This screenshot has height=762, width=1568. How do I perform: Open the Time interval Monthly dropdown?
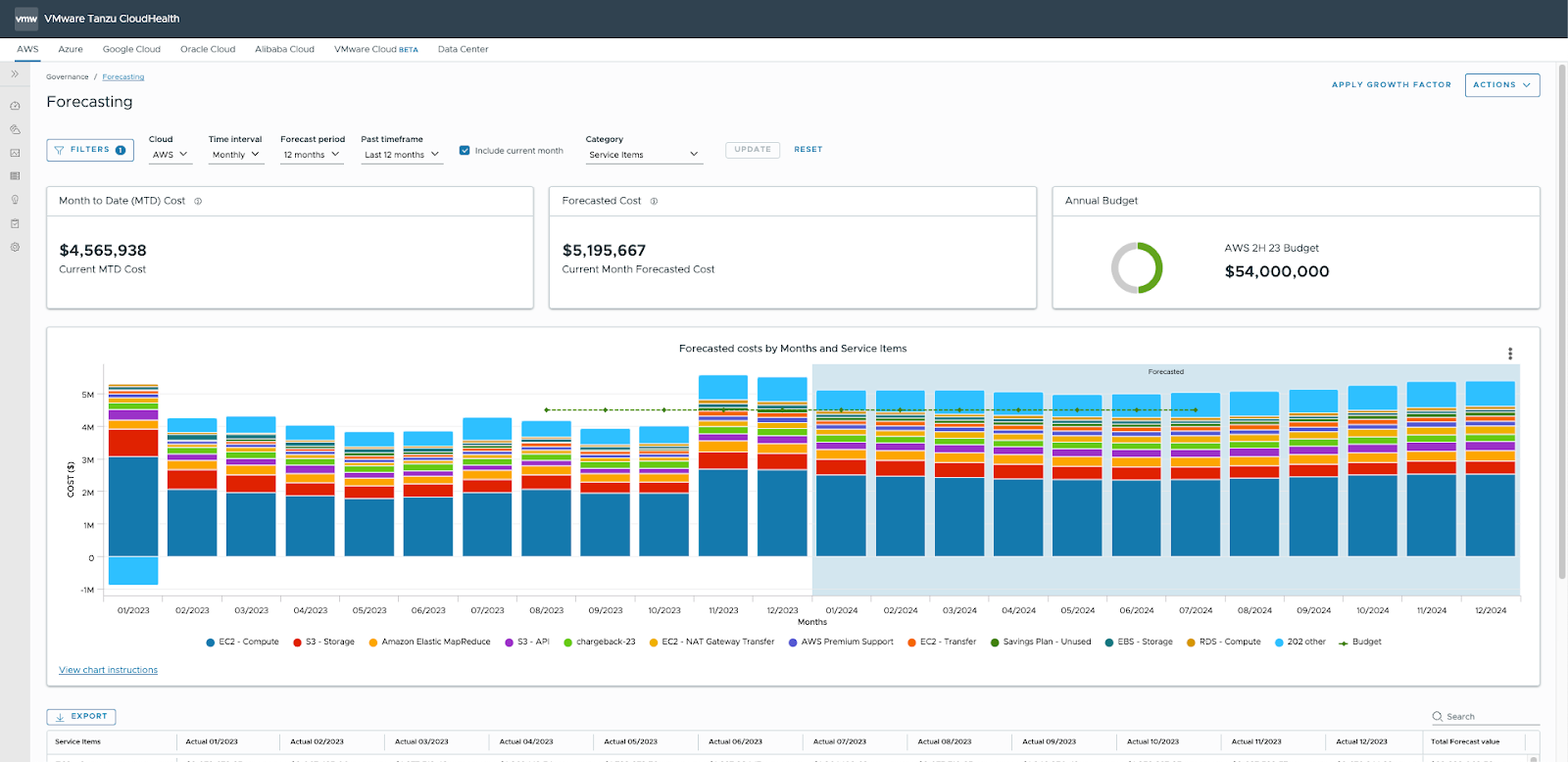pos(236,155)
